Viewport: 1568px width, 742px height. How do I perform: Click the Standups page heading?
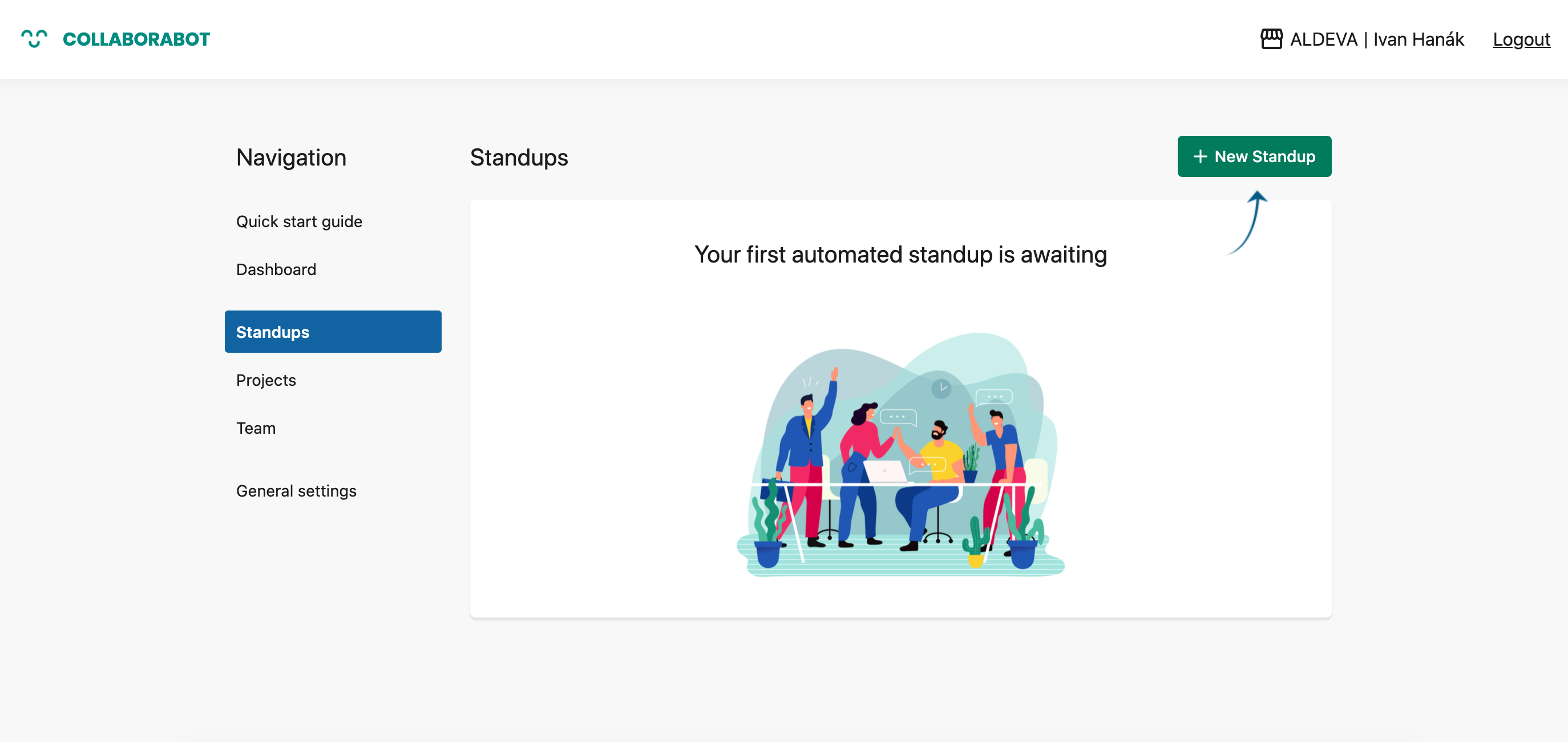coord(519,158)
